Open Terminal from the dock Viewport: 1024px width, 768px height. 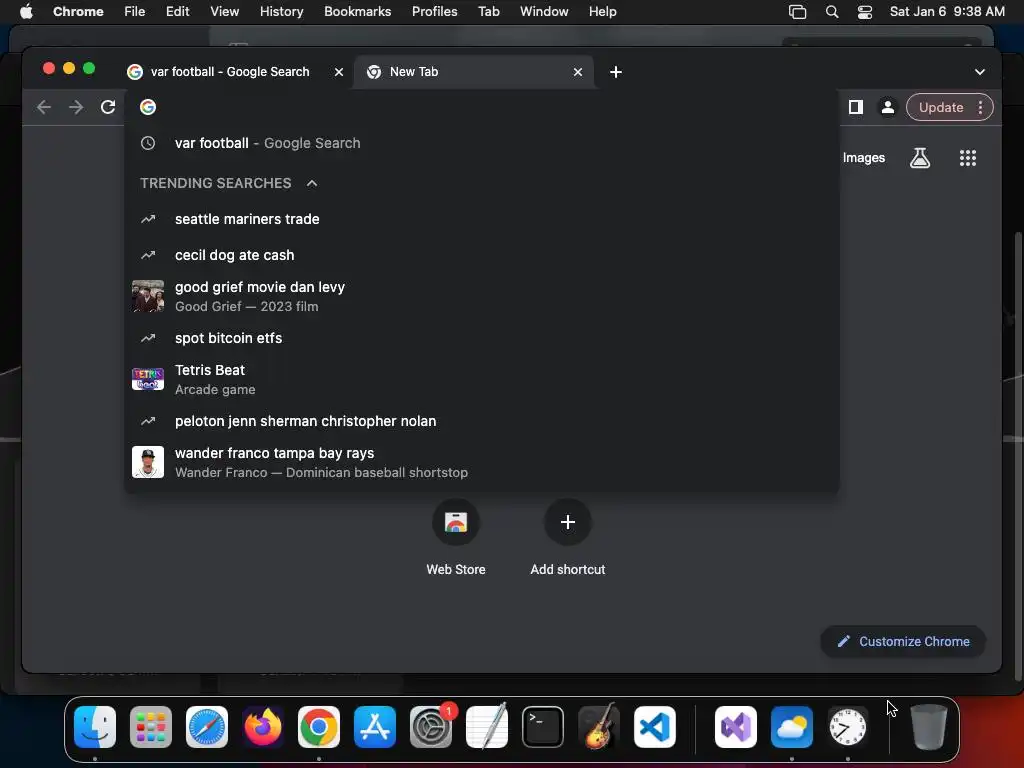click(543, 727)
